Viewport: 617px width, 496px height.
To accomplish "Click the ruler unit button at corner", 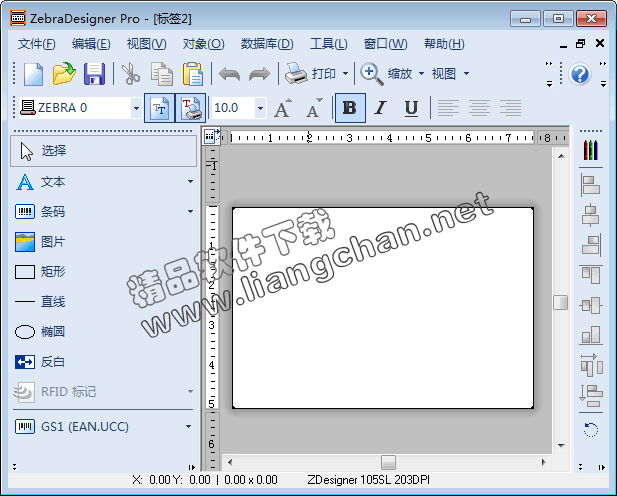I will tap(212, 137).
